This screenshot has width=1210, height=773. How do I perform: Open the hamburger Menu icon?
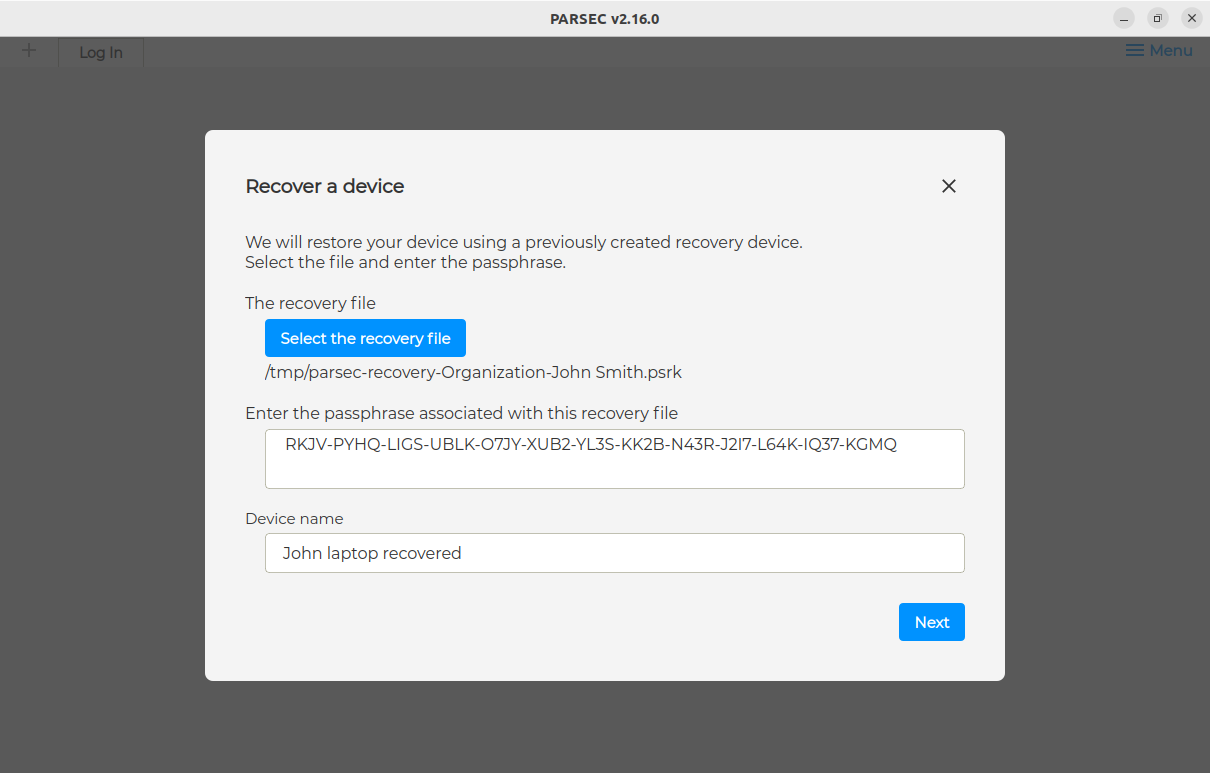click(x=1135, y=51)
